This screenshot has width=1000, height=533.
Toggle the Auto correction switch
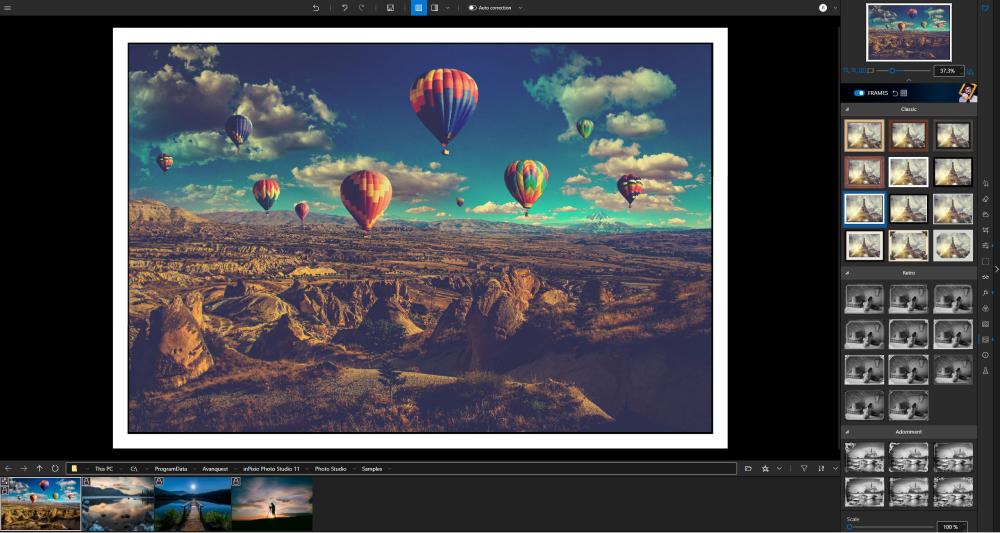coord(473,7)
